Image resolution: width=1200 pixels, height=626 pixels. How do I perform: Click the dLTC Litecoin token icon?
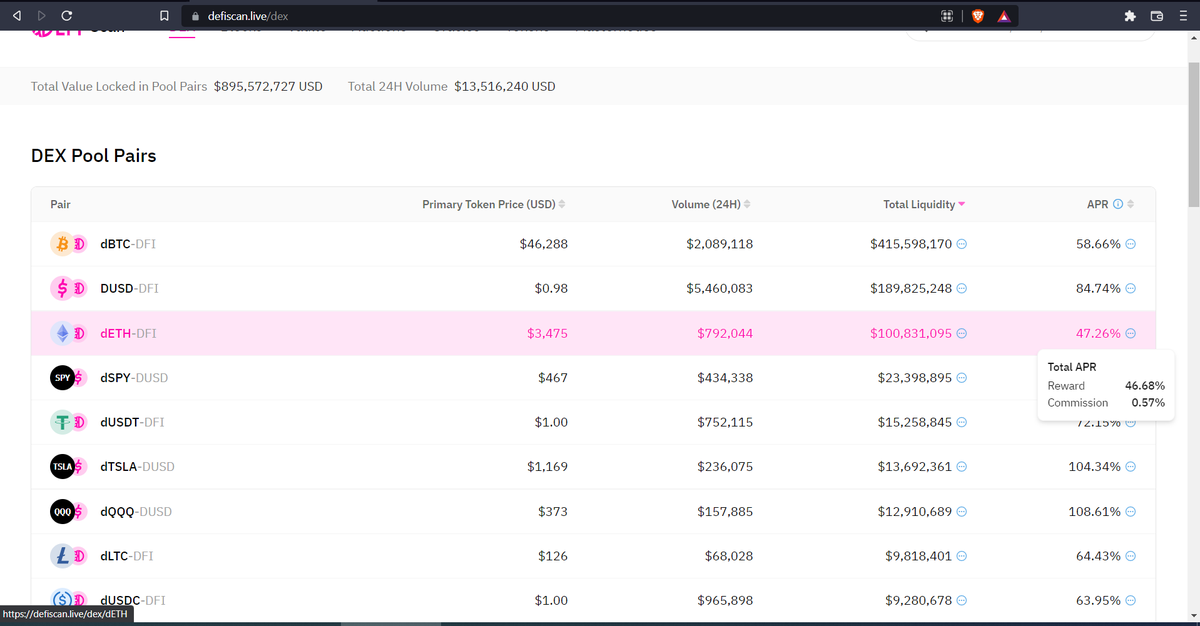62,555
